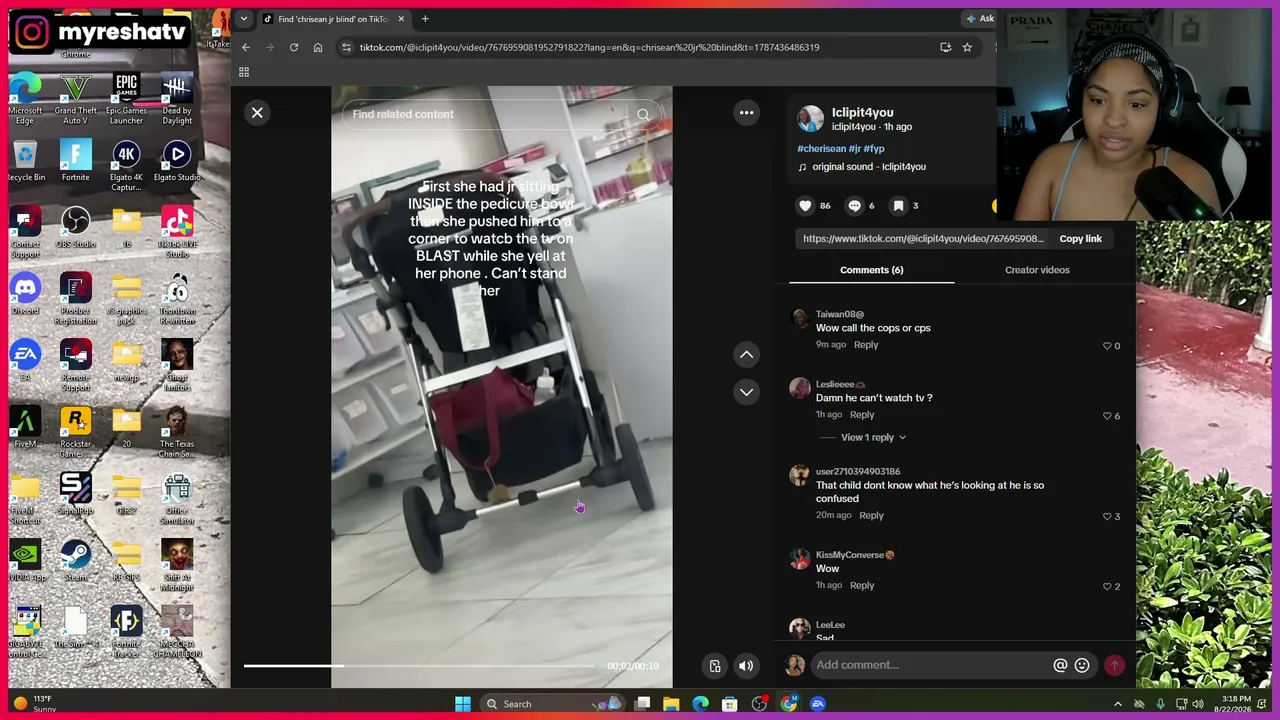This screenshot has height=720, width=1280.
Task: Open TikTok LIVE Studio desktop icon
Action: click(x=177, y=232)
